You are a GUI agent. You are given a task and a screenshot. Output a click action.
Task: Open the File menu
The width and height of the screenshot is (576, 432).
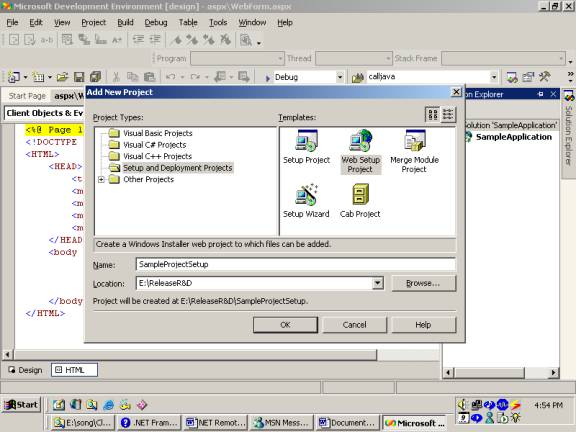click(12, 22)
